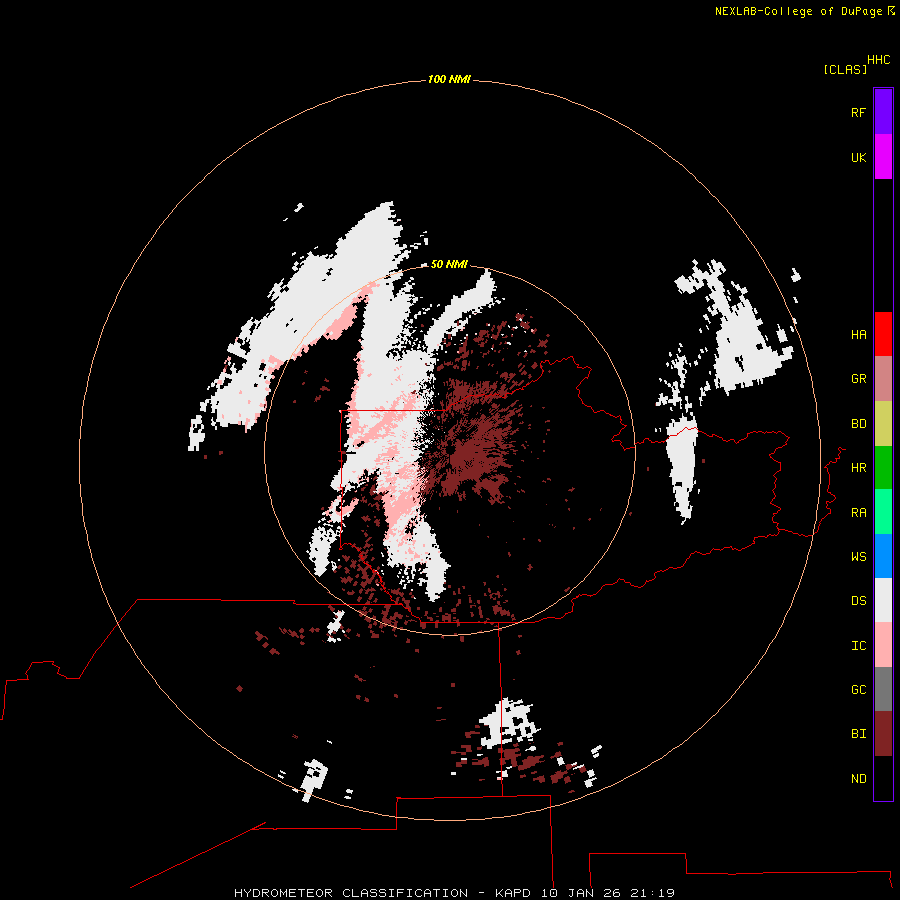This screenshot has width=900, height=900.
Task: Click the WS legend label
Action: [x=858, y=557]
